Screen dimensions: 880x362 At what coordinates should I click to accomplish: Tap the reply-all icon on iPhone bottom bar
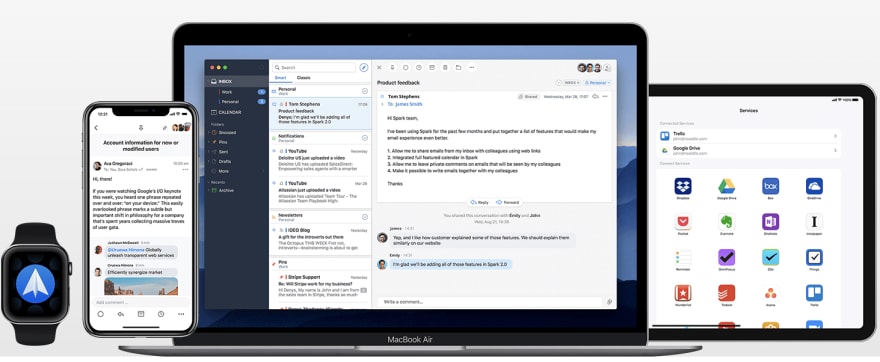click(x=121, y=314)
